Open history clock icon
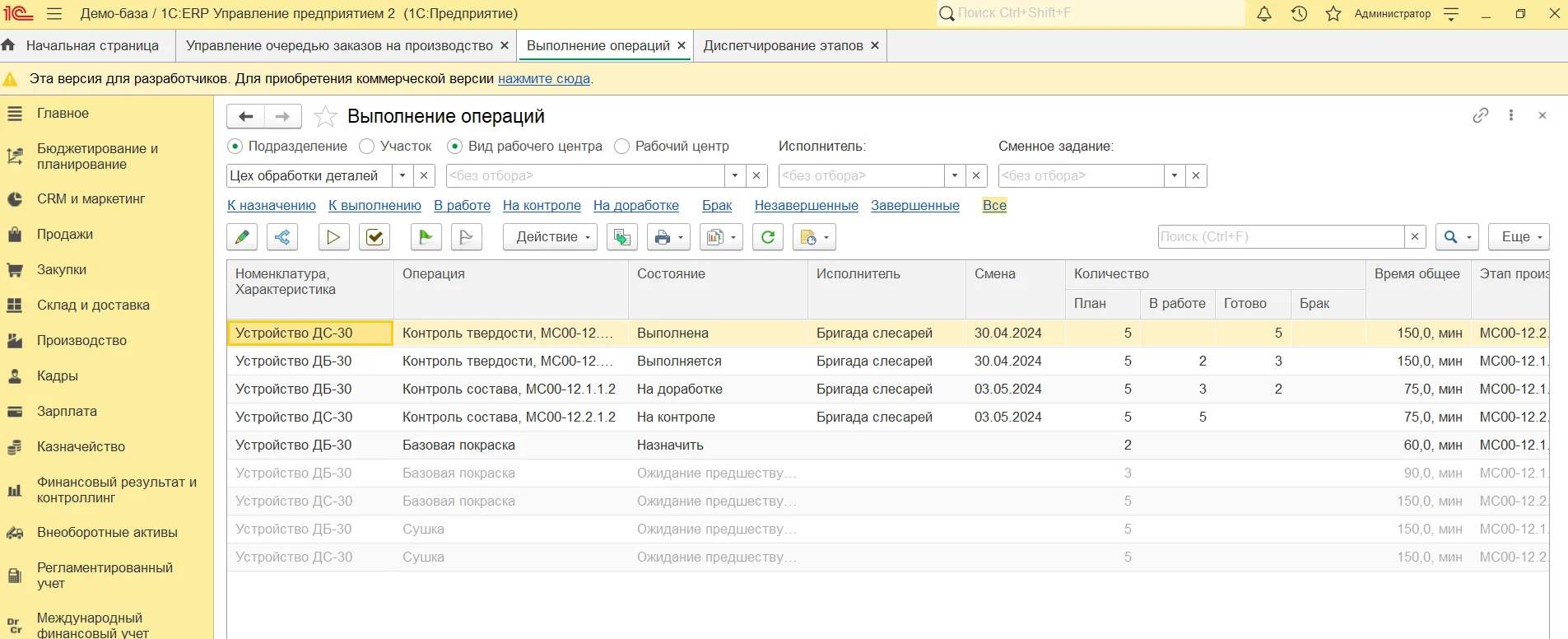The width and height of the screenshot is (1568, 639). click(x=1299, y=14)
